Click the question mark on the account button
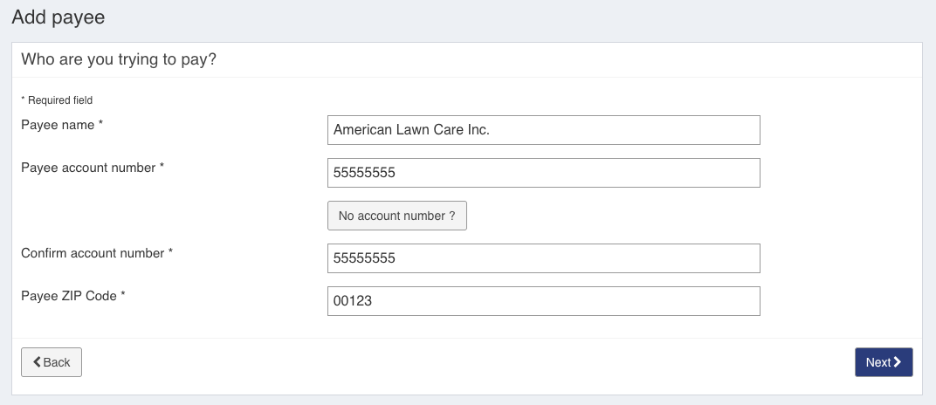936x405 pixels. [452, 216]
